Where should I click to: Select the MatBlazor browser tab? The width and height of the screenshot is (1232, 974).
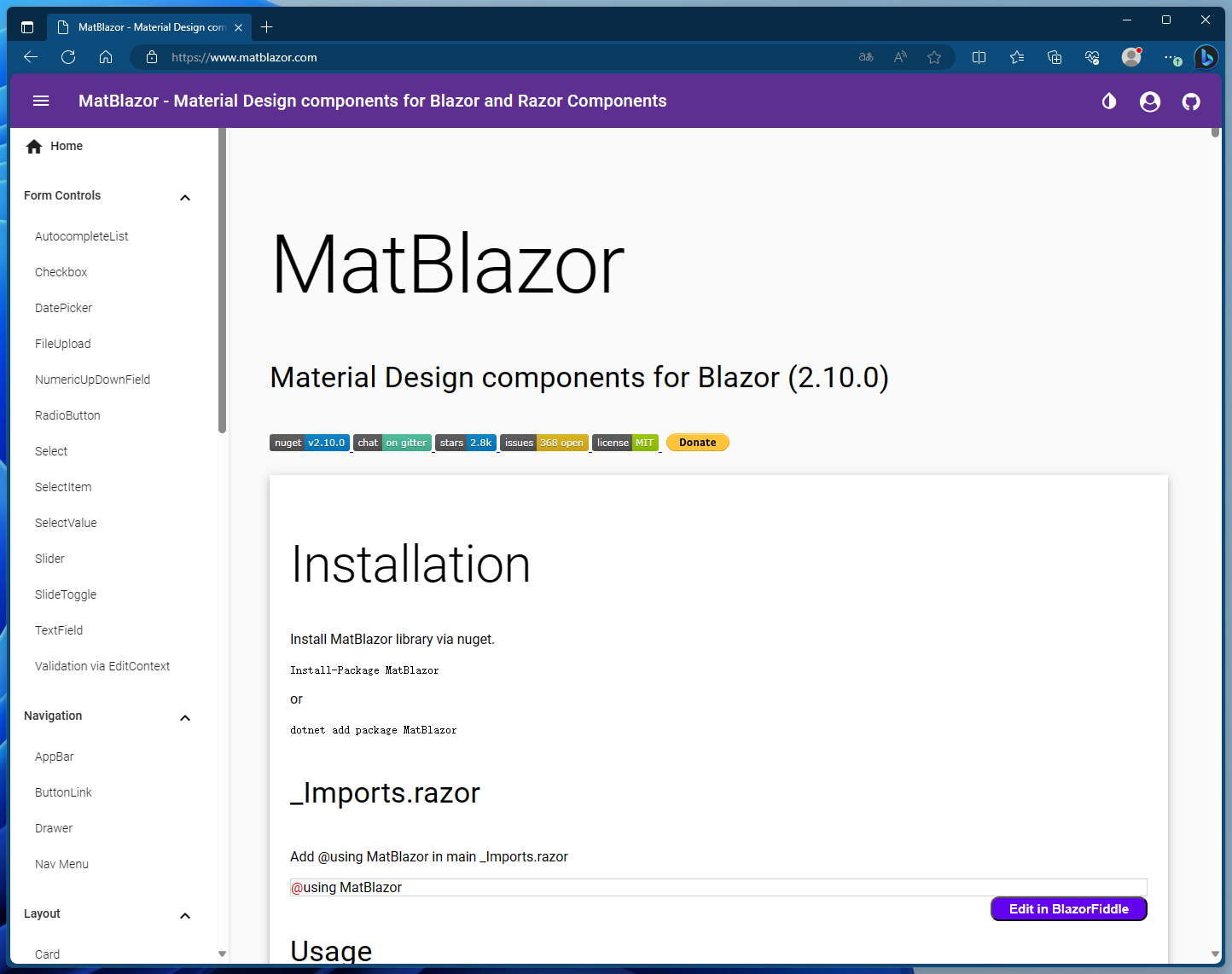tap(145, 26)
